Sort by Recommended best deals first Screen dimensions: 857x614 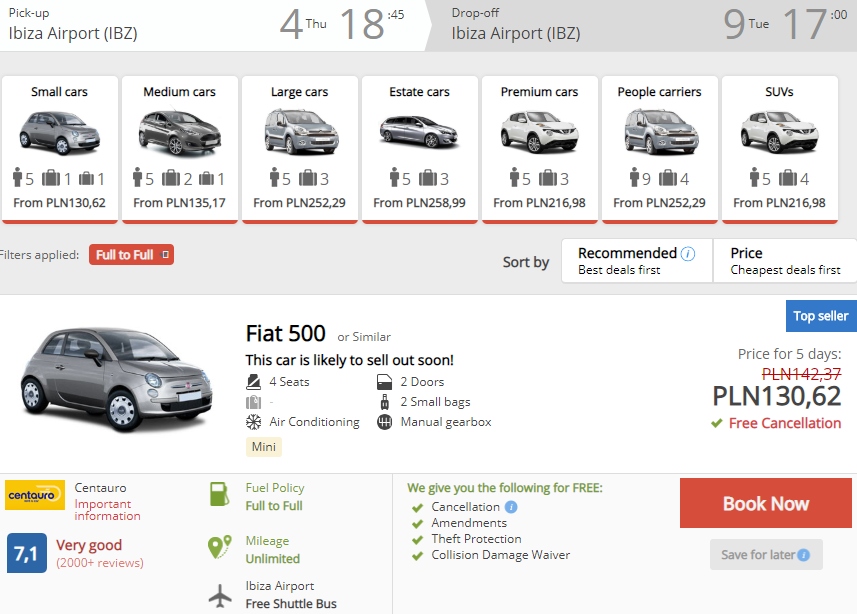coord(636,261)
